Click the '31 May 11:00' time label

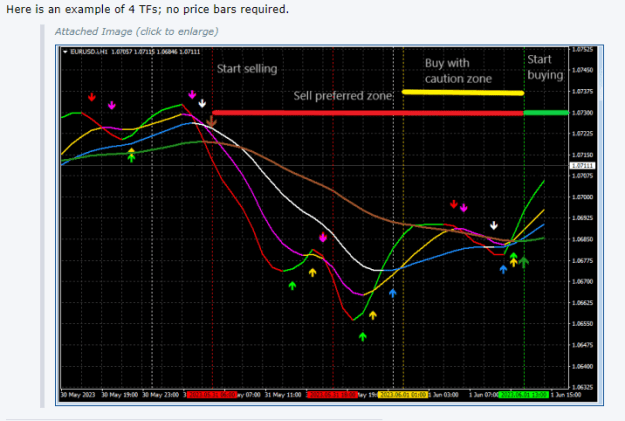click(283, 395)
